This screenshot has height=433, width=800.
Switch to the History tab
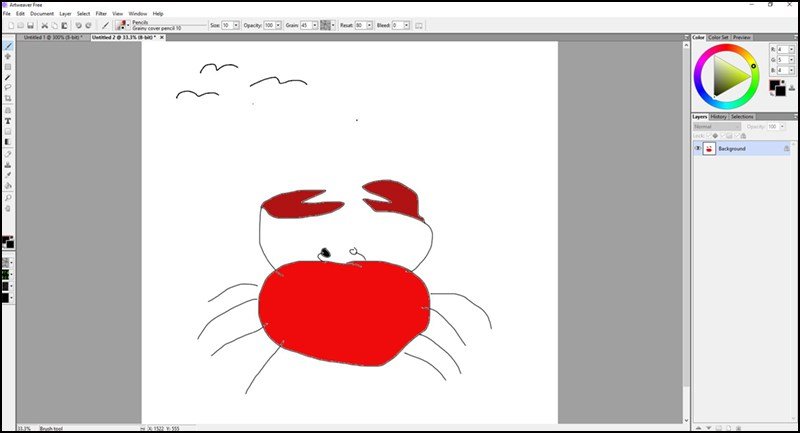coord(719,116)
